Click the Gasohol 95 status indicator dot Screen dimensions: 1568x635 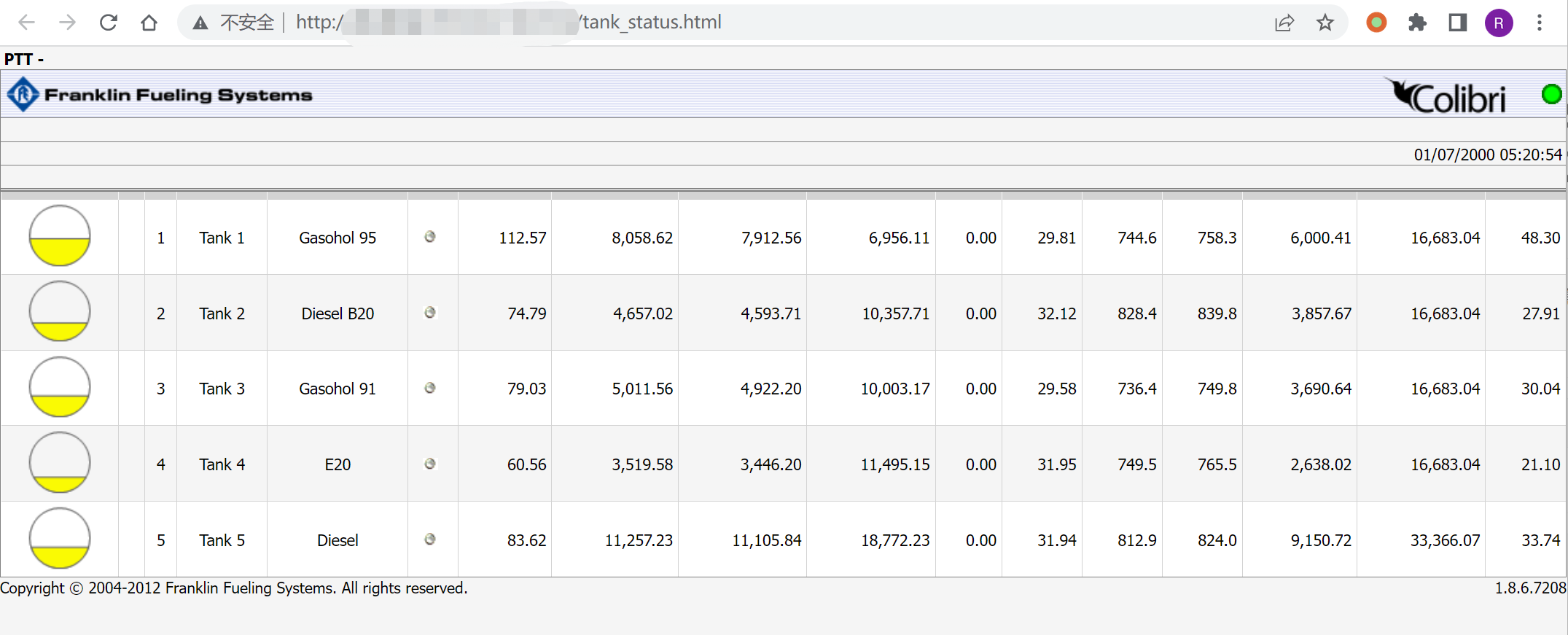pos(430,237)
